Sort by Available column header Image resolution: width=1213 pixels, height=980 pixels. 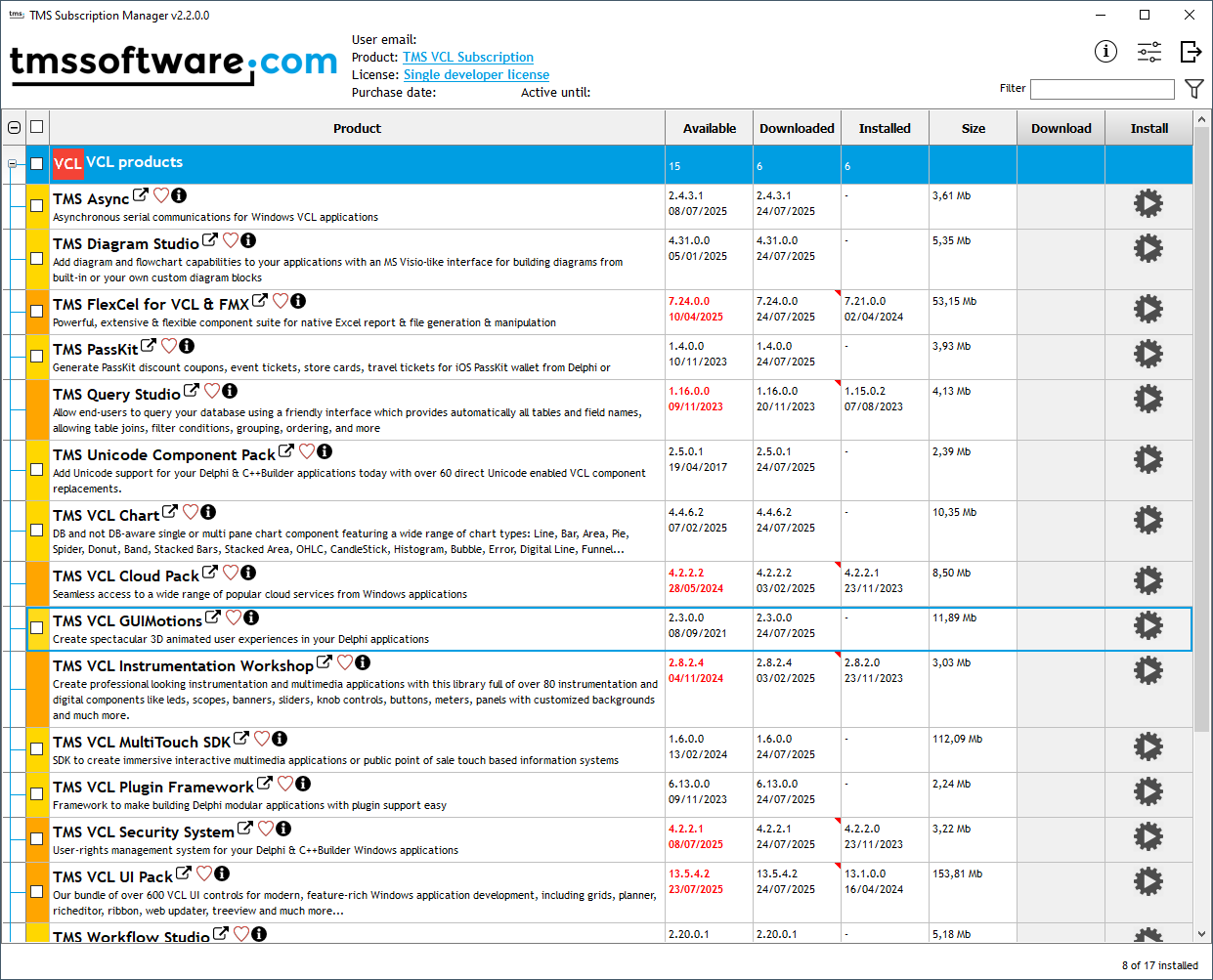coord(710,128)
